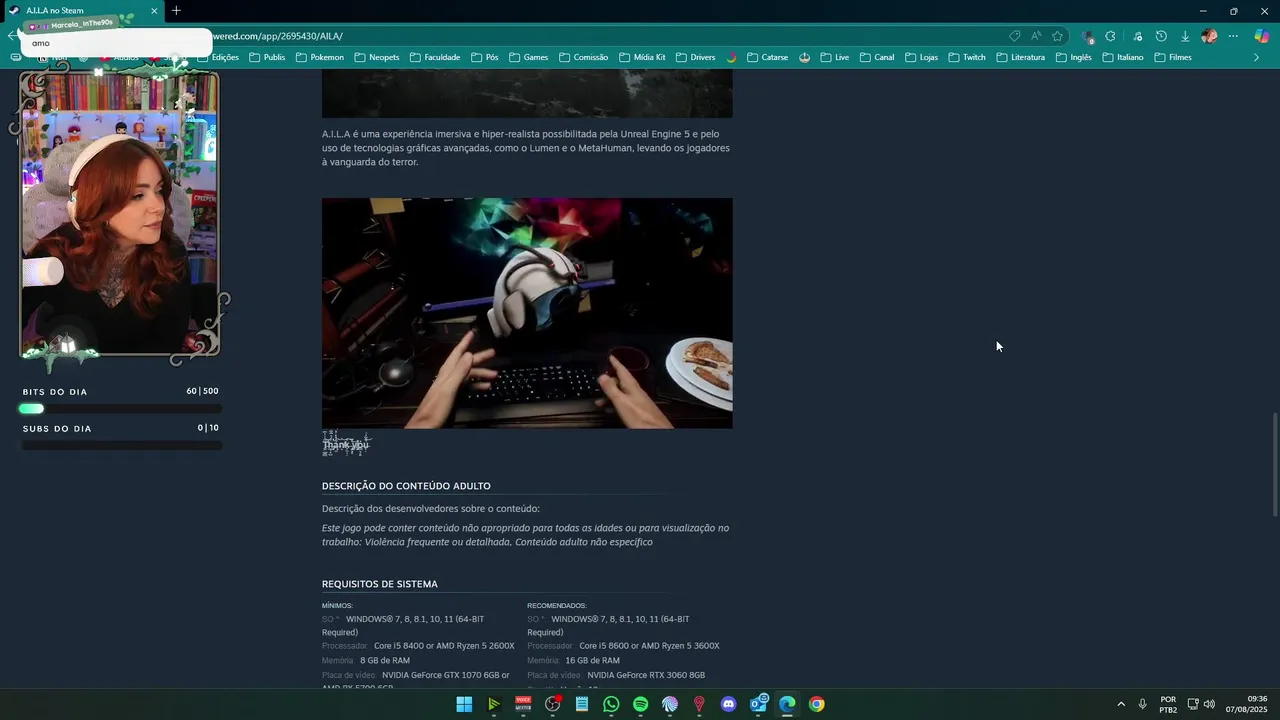Viewport: 1280px width, 720px height.
Task: Open the Neopets bookmarks folder
Action: pyautogui.click(x=376, y=57)
